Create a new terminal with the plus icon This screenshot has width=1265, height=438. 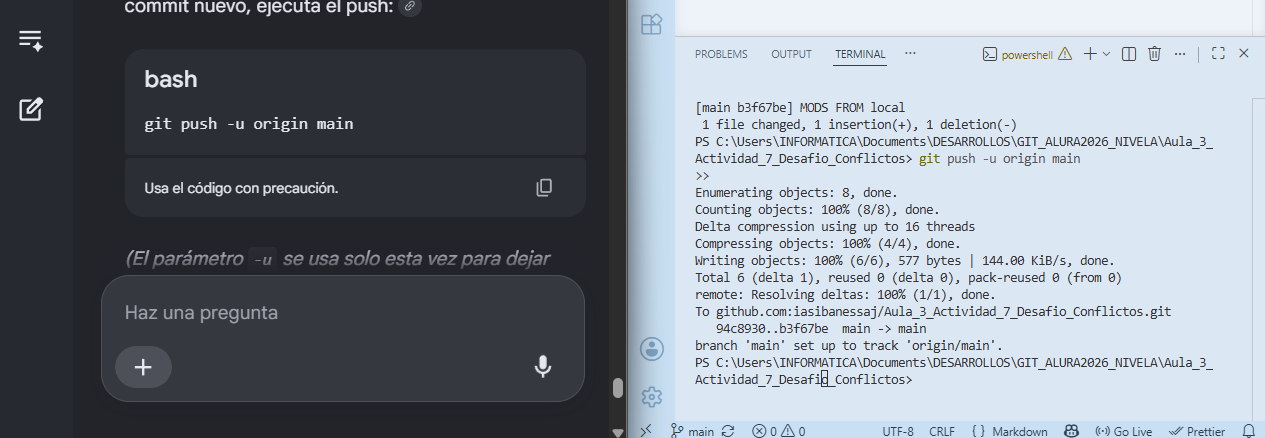click(1090, 54)
